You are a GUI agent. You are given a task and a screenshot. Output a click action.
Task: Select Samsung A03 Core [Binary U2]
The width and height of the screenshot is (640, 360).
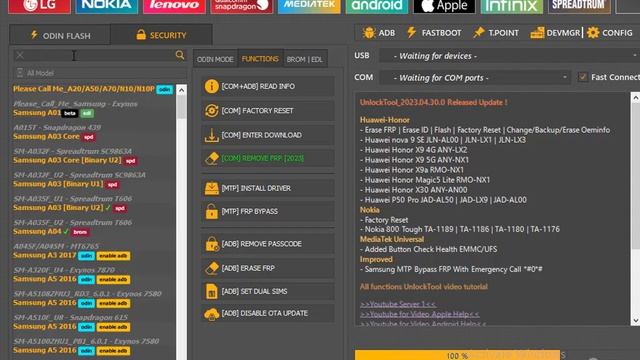coord(75,160)
